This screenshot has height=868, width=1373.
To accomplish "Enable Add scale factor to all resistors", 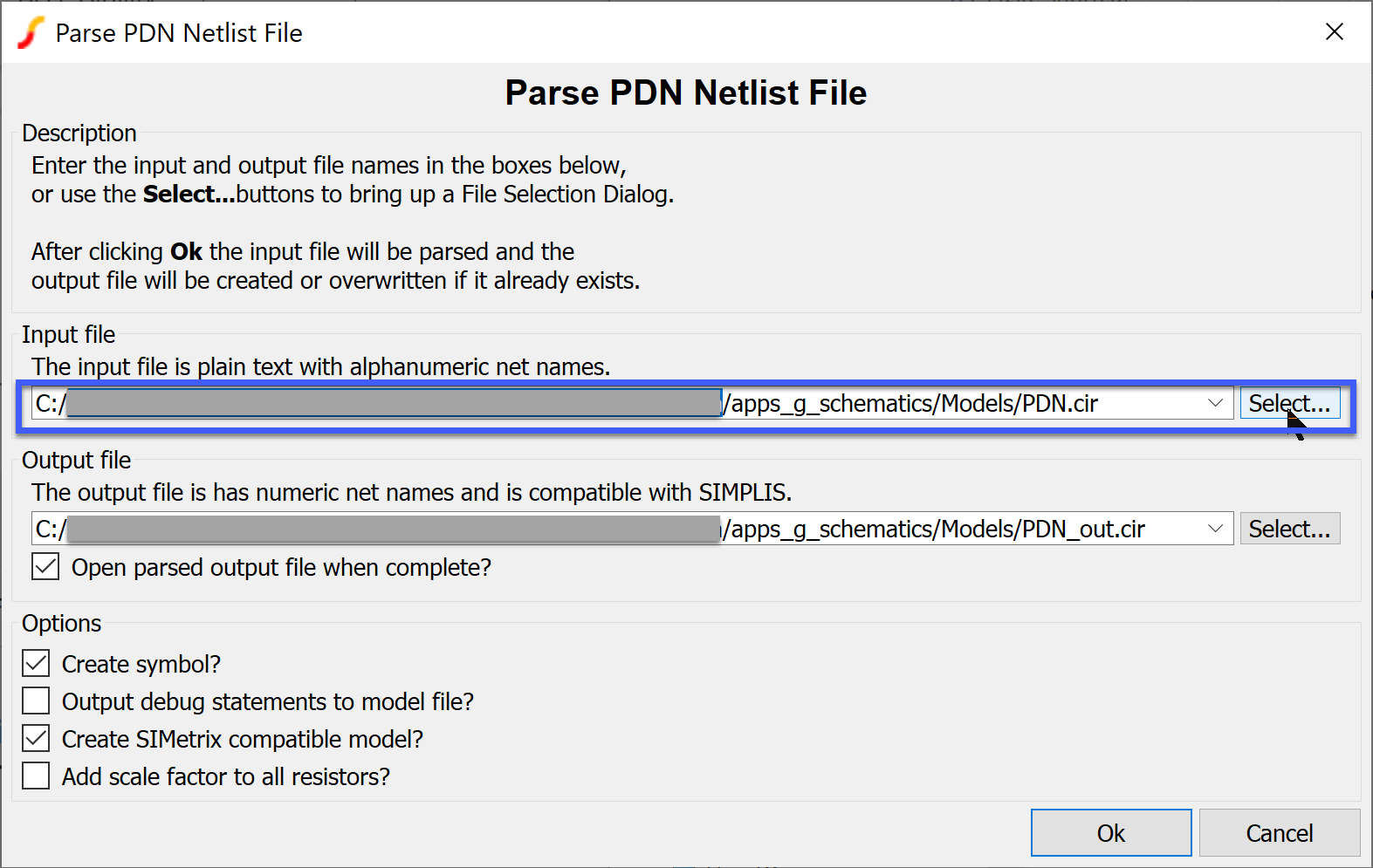I will tap(37, 776).
